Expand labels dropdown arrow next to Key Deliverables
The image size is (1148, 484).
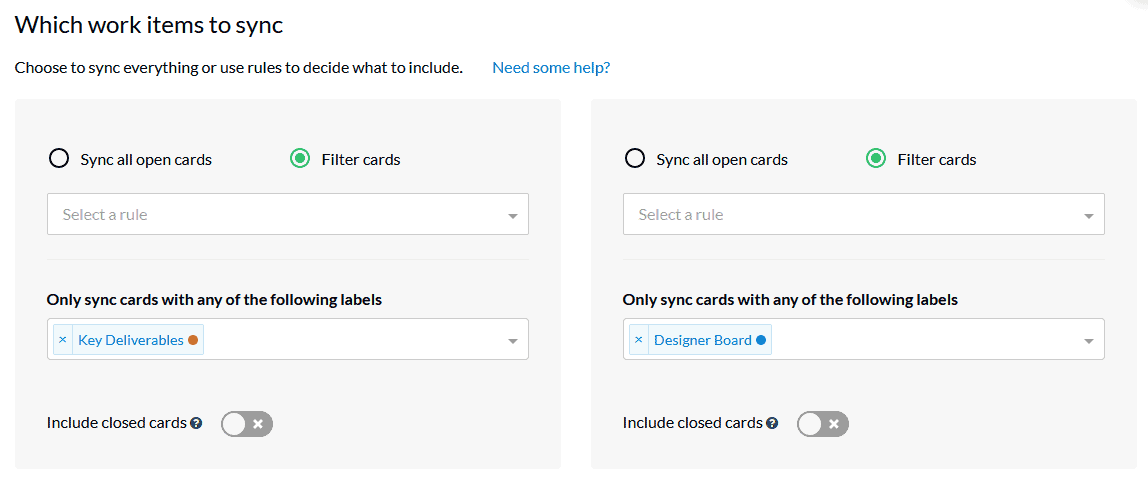pyautogui.click(x=512, y=341)
